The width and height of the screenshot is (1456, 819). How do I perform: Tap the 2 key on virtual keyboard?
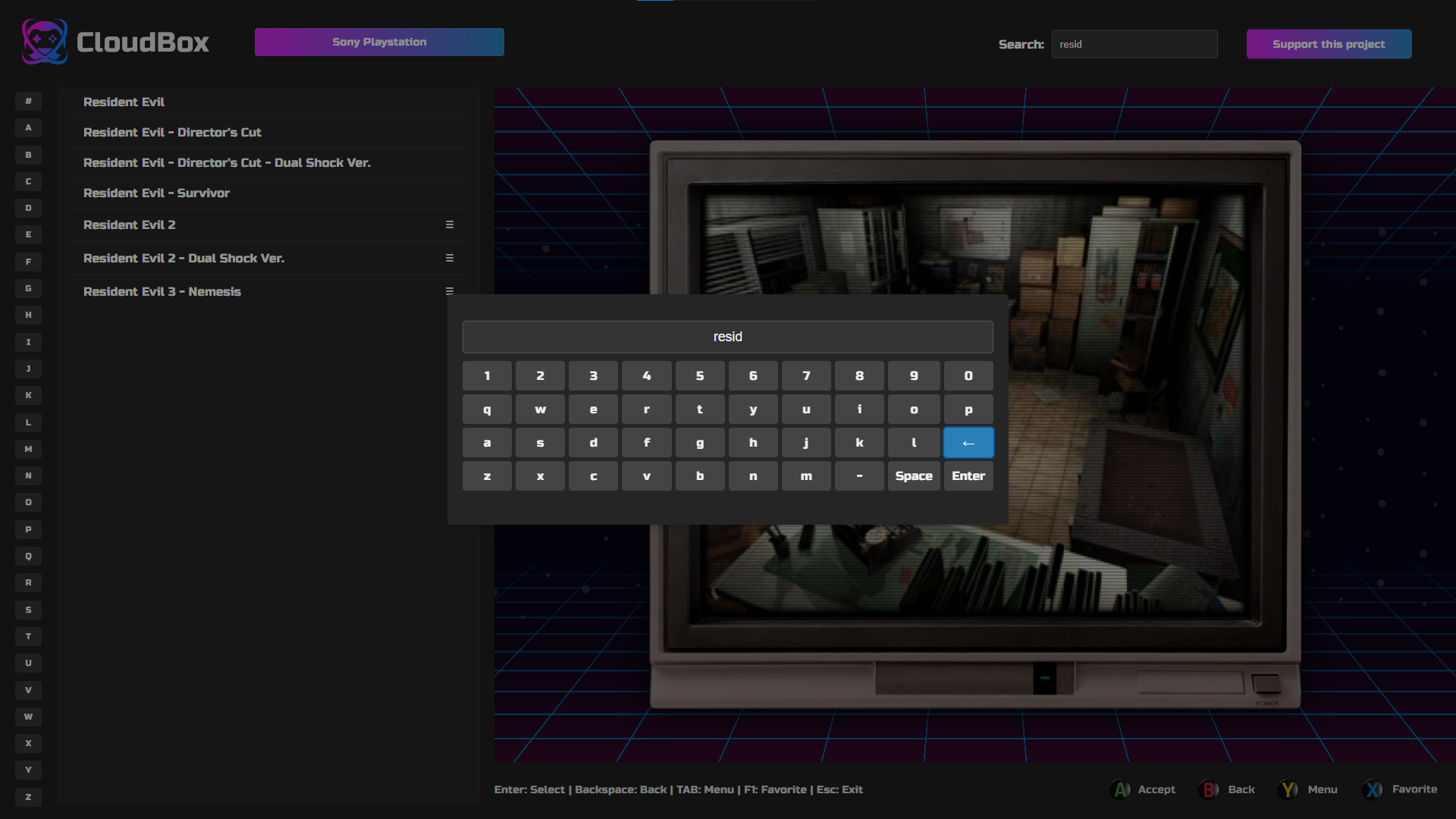540,376
